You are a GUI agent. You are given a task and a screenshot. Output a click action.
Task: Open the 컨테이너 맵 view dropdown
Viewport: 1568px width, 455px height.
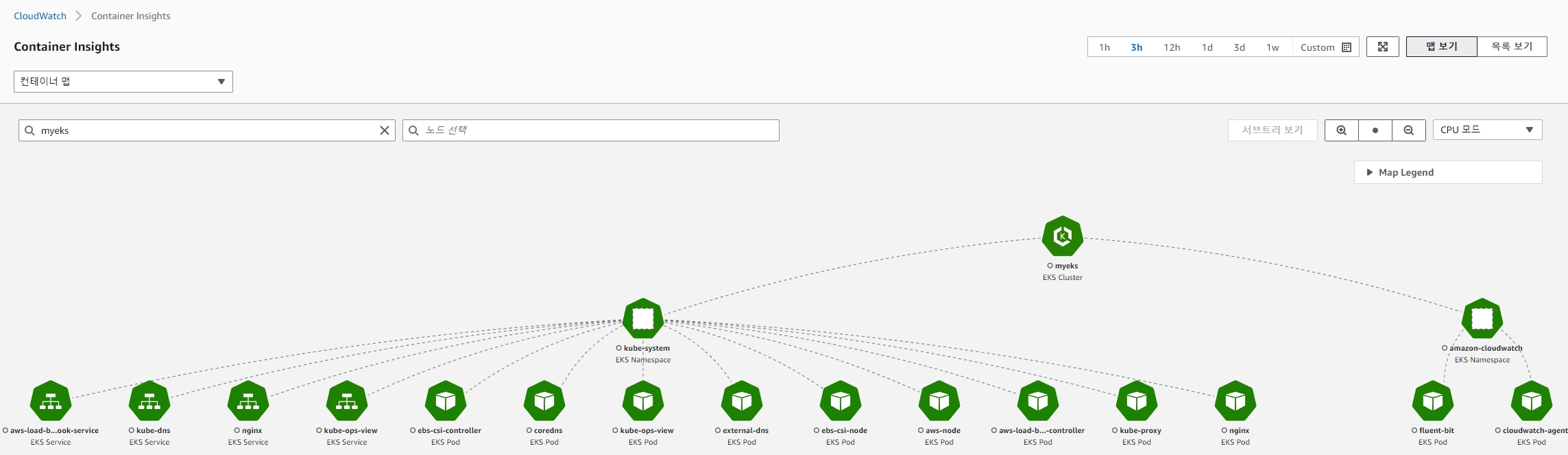pyautogui.click(x=123, y=82)
